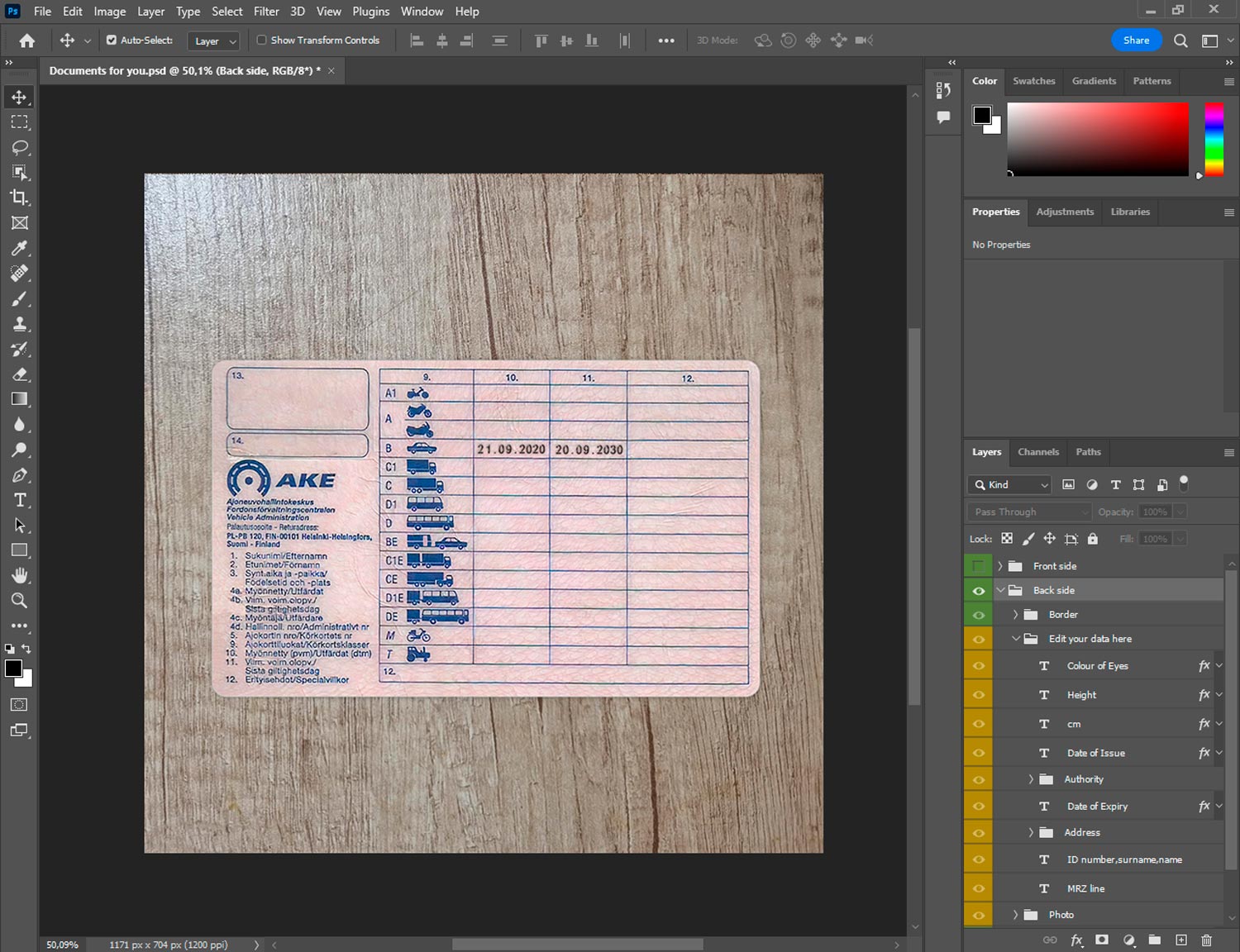Select the Lasso tool
This screenshot has width=1240, height=952.
[x=19, y=147]
